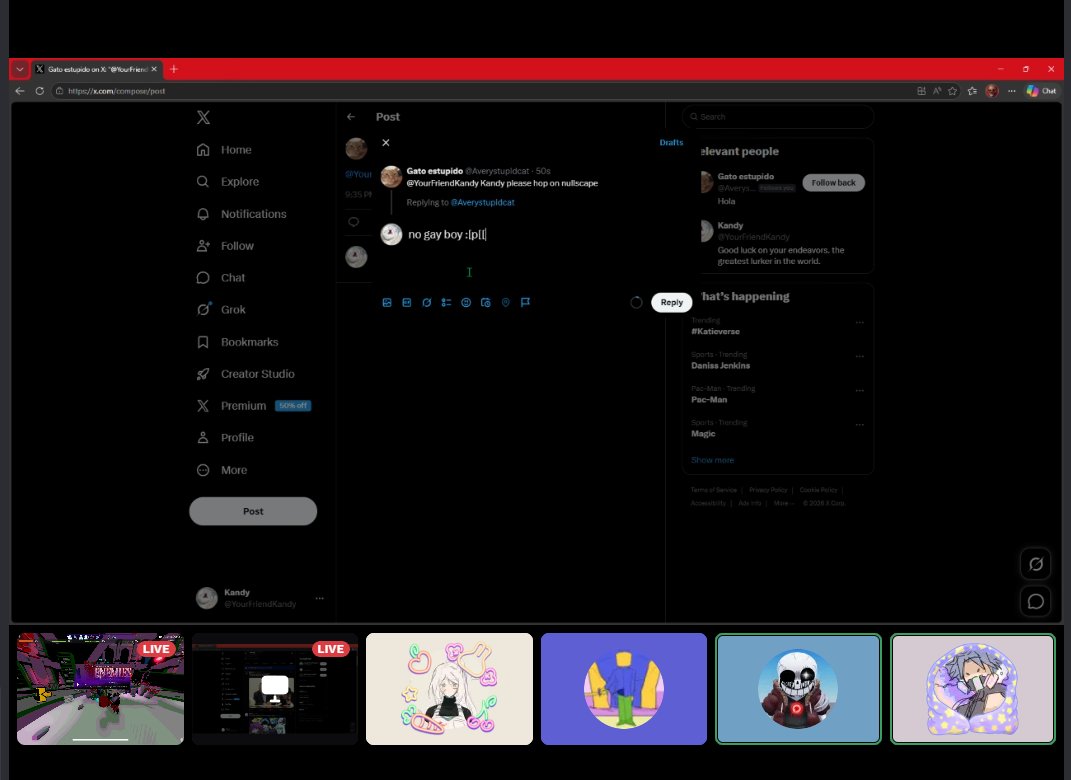Refresh the browser page
Screen dimensions: 1071x780
pyautogui.click(x=40, y=91)
